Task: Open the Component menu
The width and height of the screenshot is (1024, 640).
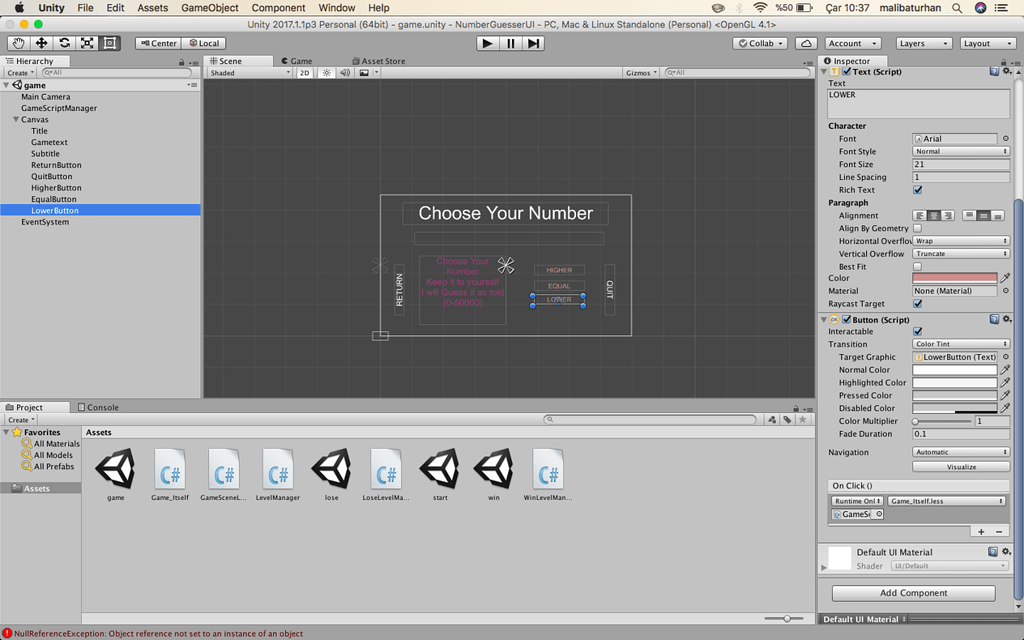Action: click(278, 8)
